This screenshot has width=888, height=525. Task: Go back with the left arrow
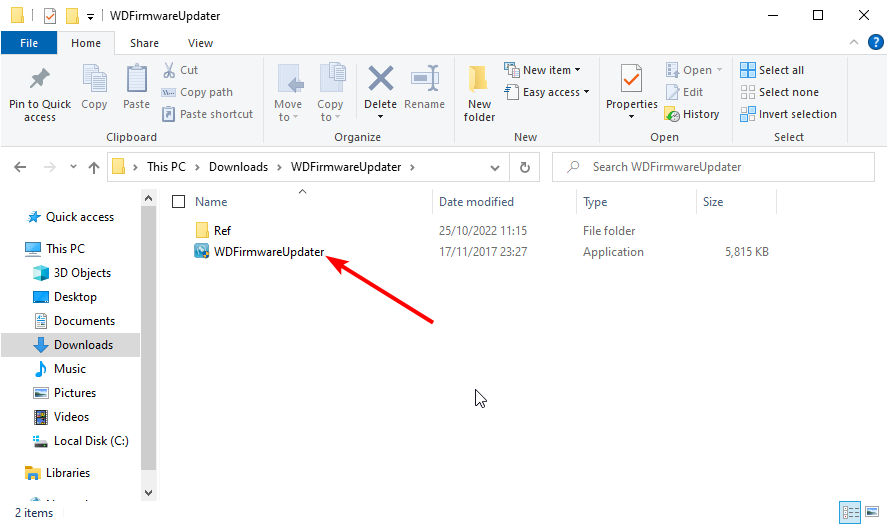pos(20,167)
